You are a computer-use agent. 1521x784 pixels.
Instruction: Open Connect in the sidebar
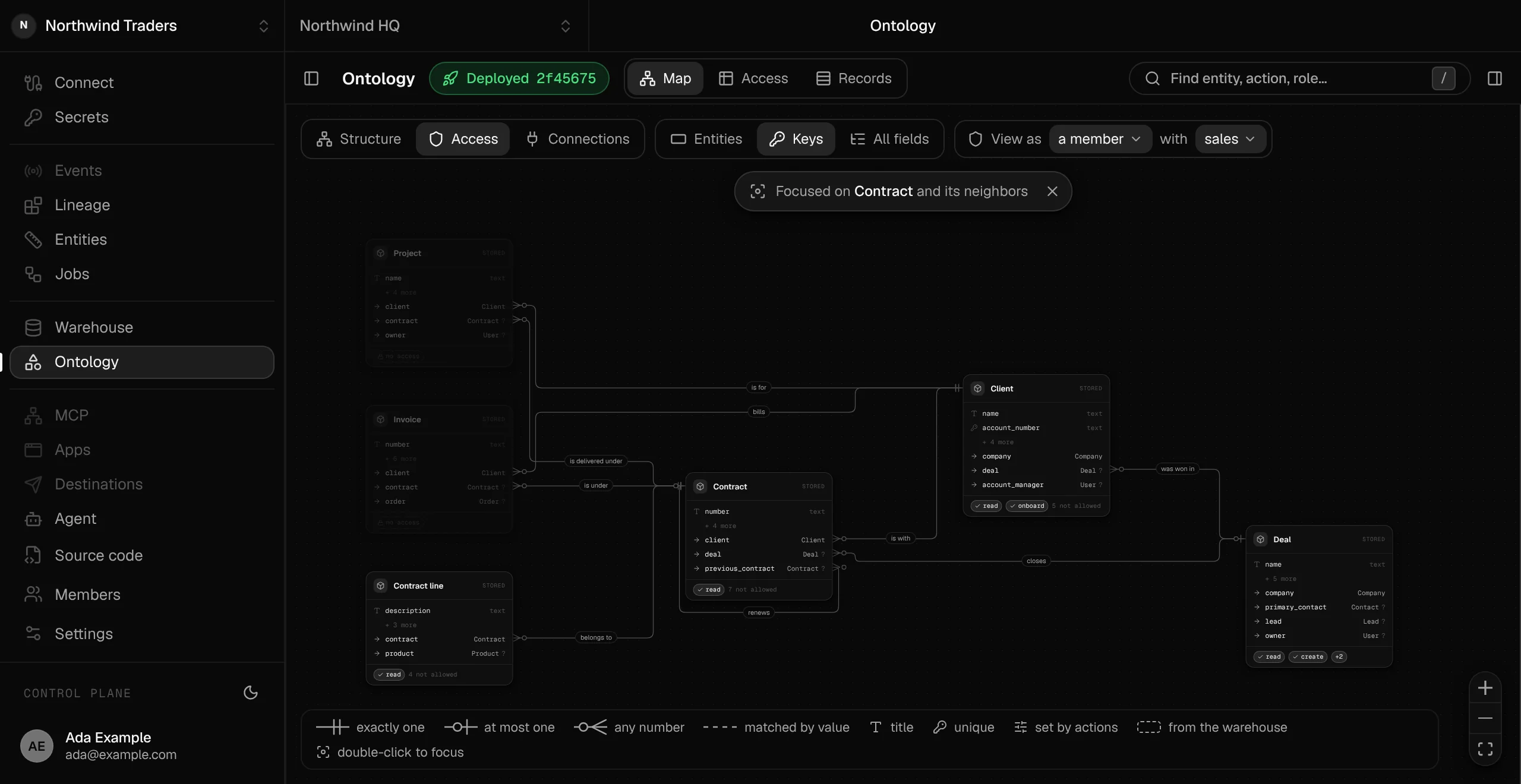pyautogui.click(x=142, y=83)
